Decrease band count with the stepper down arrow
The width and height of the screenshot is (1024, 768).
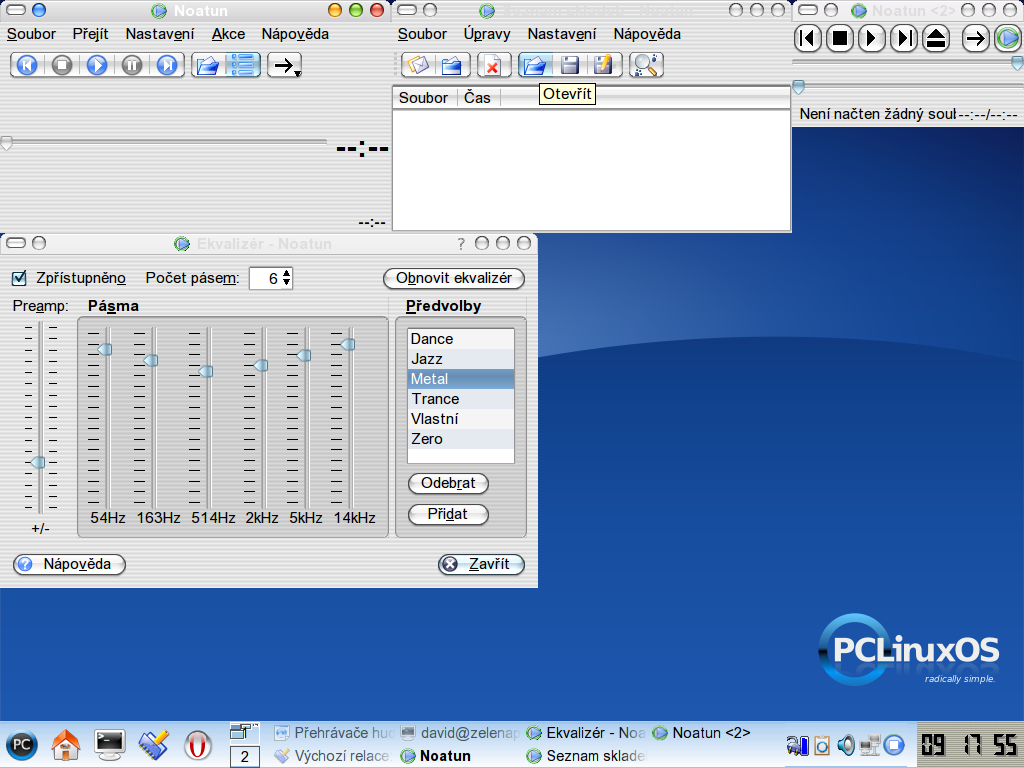(286, 283)
